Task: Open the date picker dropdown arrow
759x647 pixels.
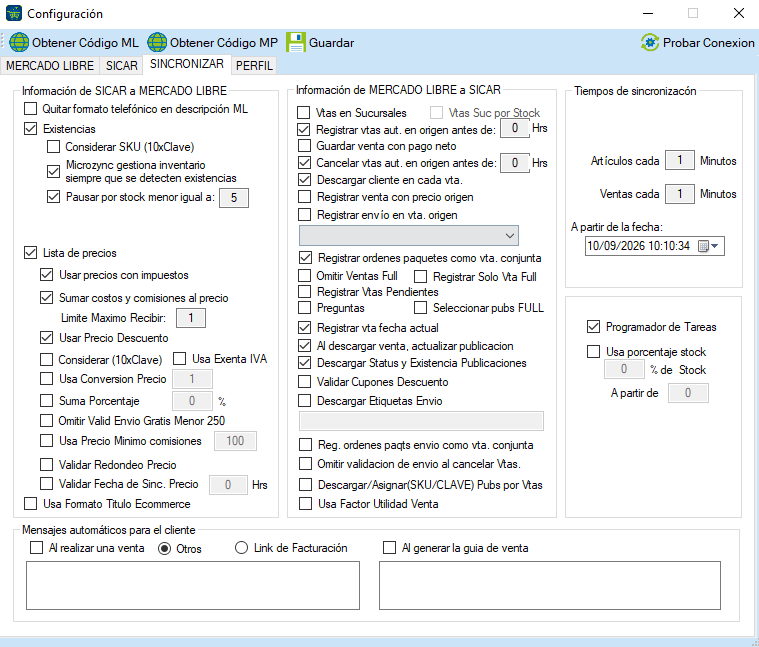Action: 715,246
